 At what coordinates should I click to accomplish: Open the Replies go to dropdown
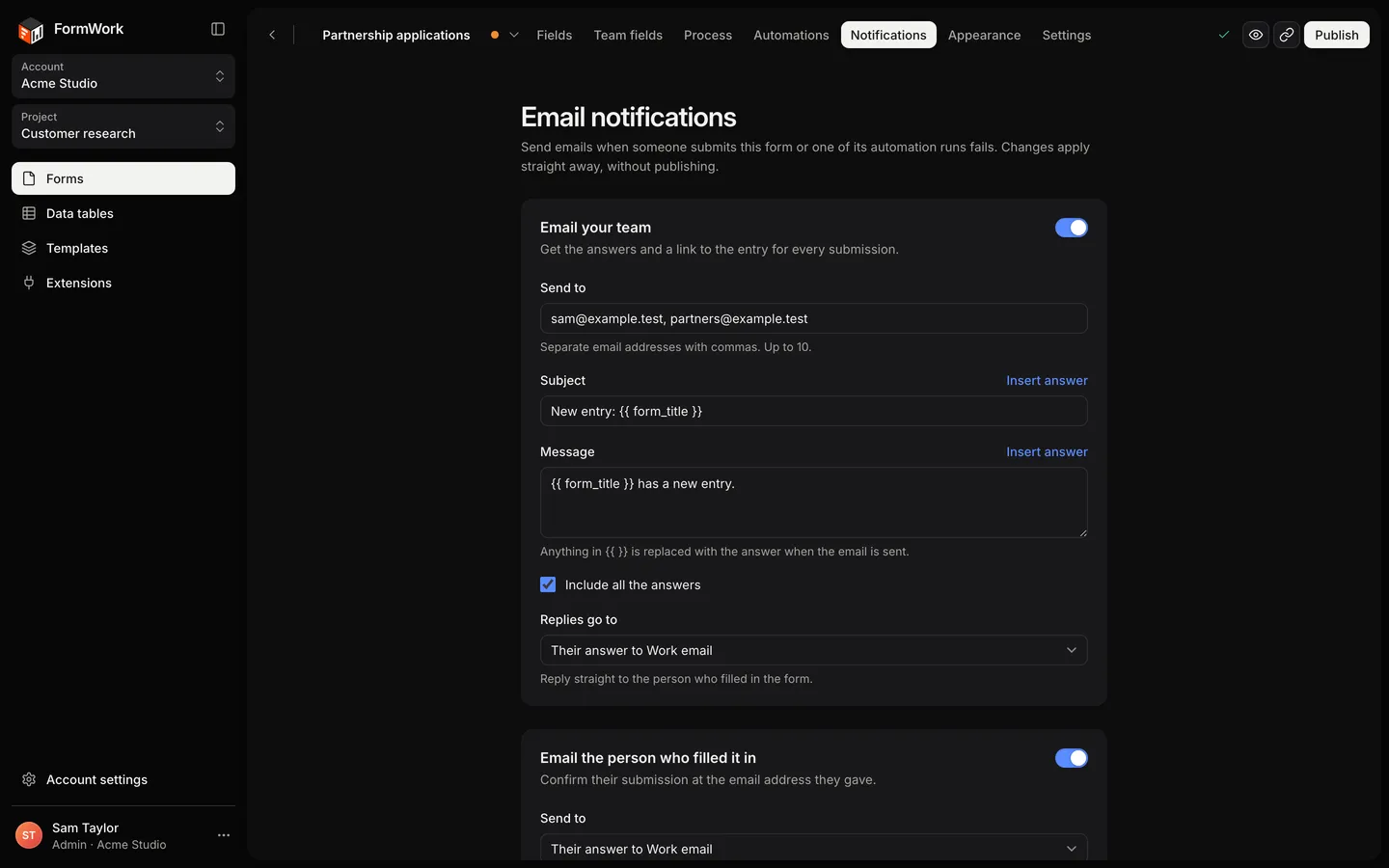(x=814, y=650)
